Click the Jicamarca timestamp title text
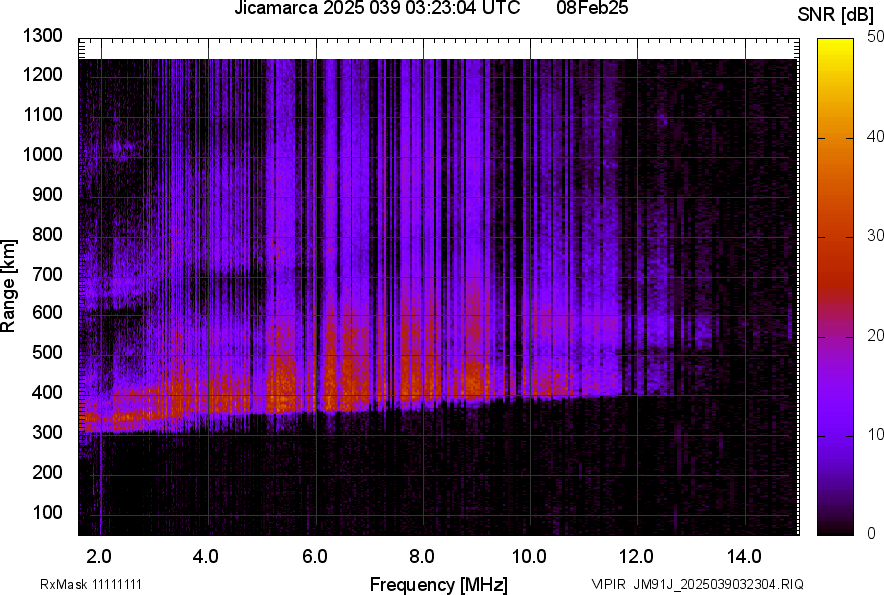This screenshot has width=884, height=595. (376, 9)
